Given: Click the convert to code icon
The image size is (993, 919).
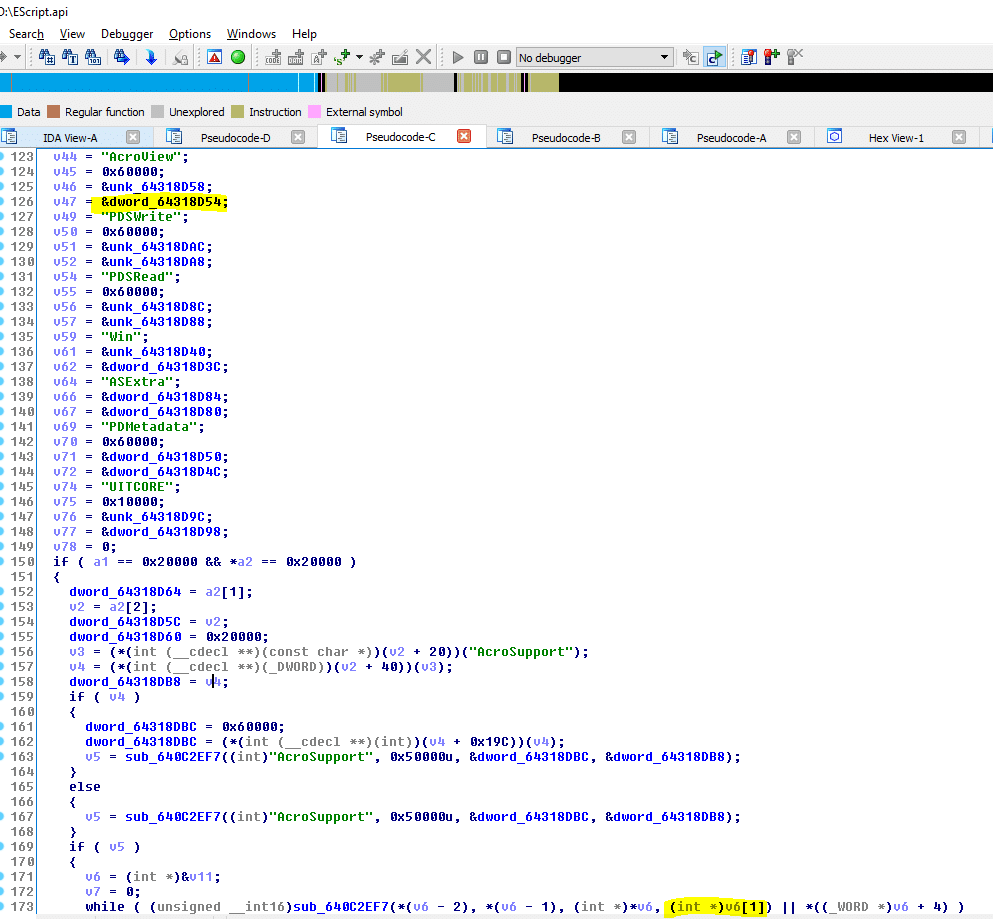Looking at the screenshot, I should coord(273,58).
